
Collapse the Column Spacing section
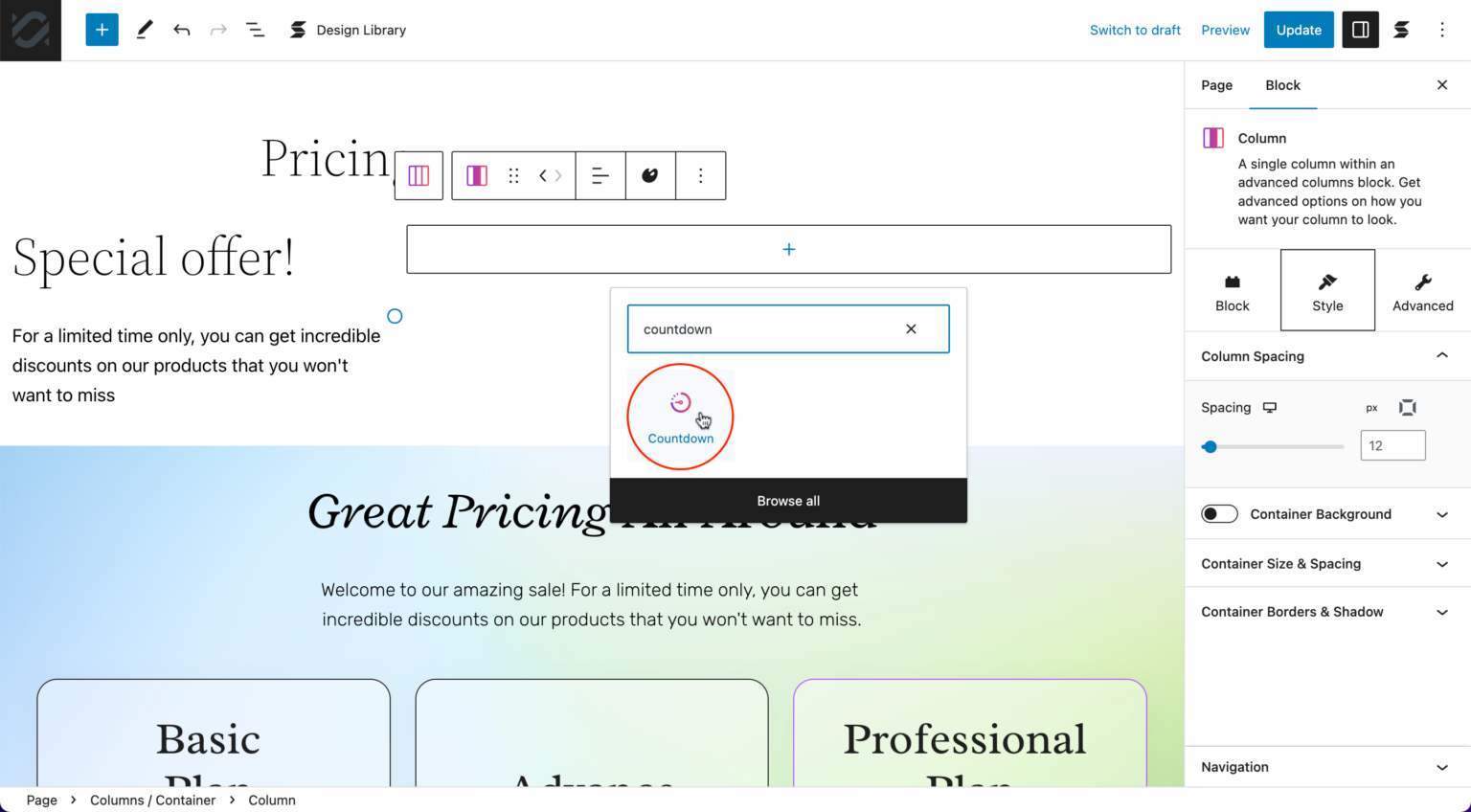[1441, 355]
